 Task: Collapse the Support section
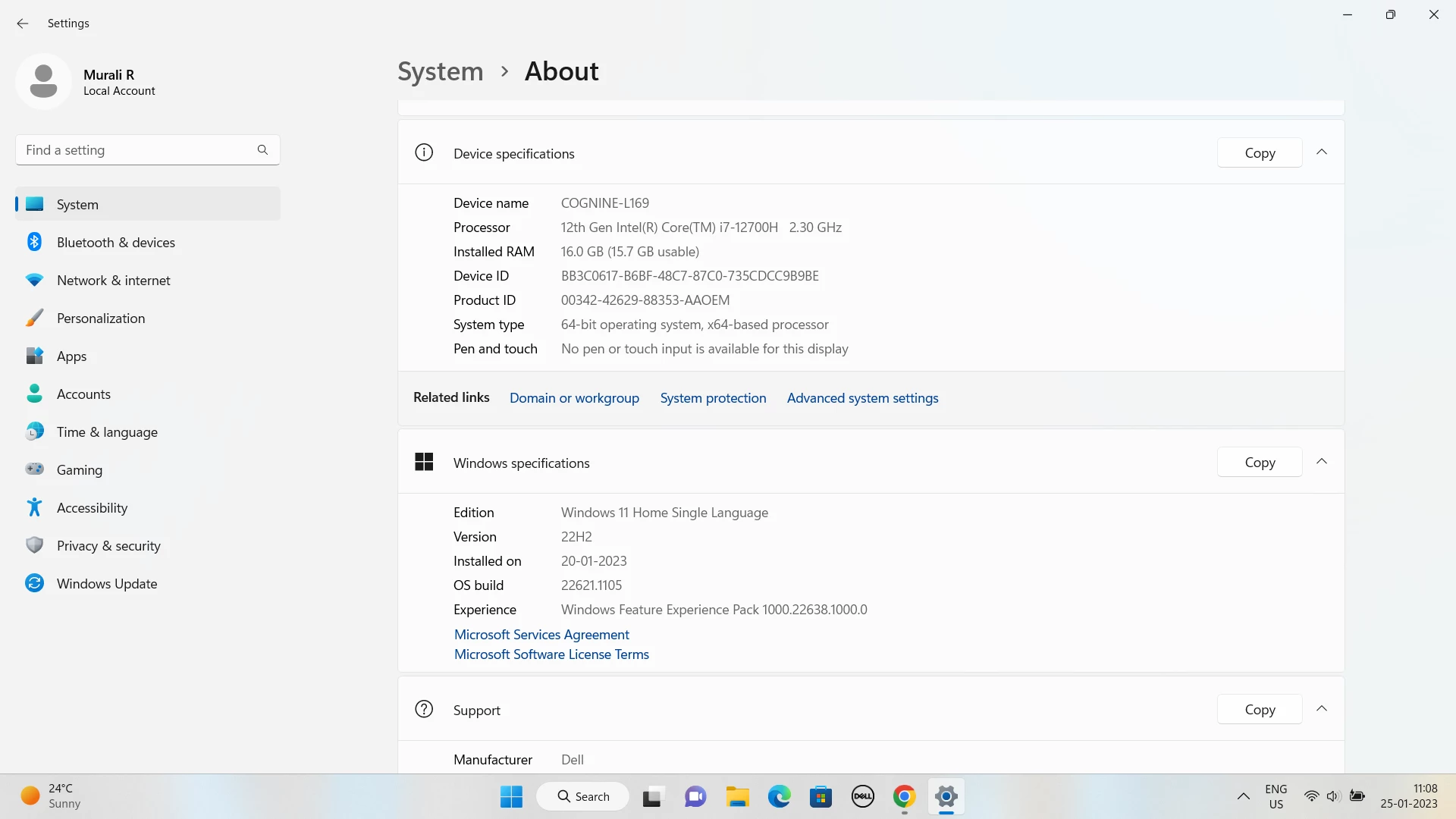[1322, 709]
